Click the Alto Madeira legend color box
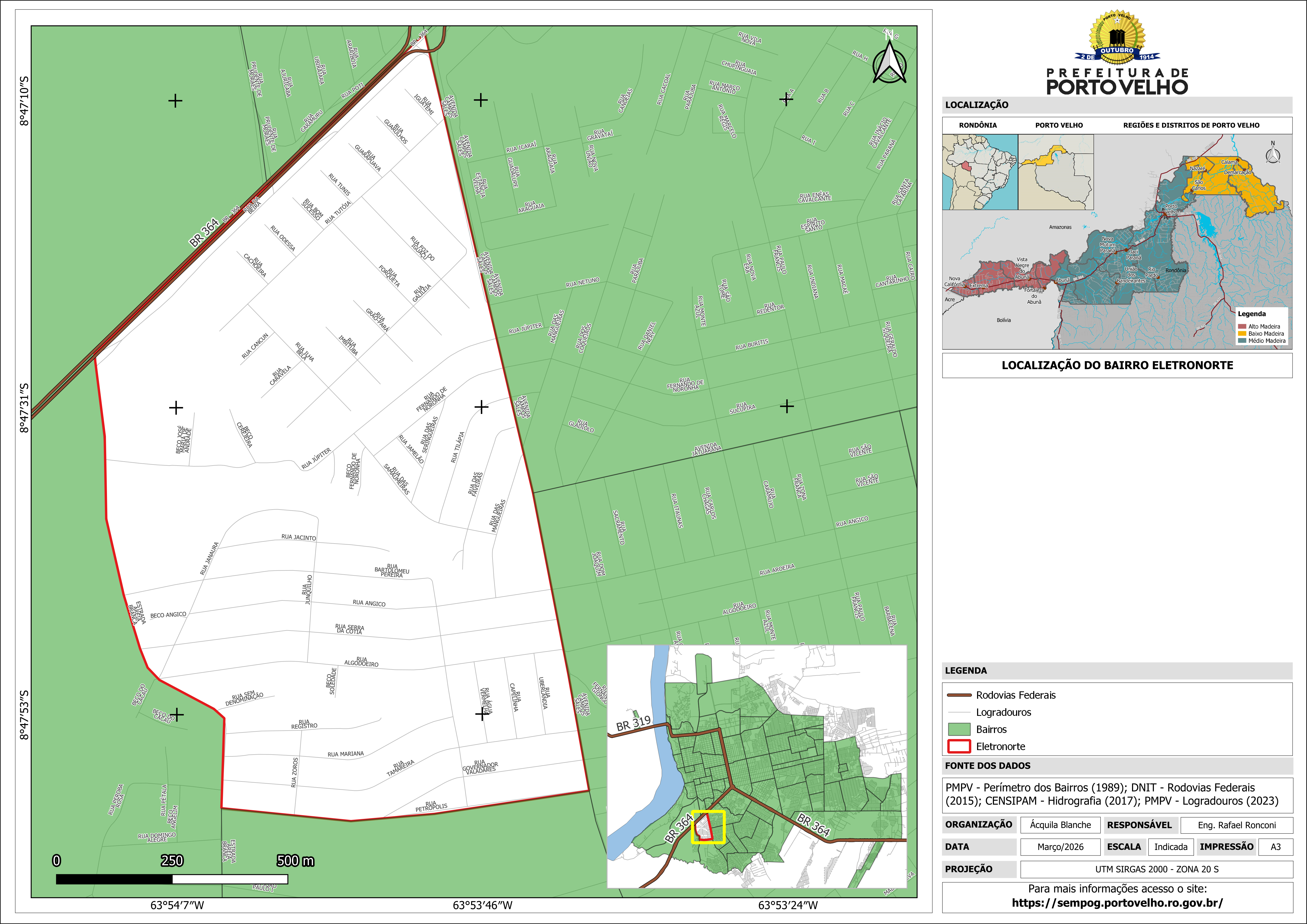1307x924 pixels. tap(1242, 327)
